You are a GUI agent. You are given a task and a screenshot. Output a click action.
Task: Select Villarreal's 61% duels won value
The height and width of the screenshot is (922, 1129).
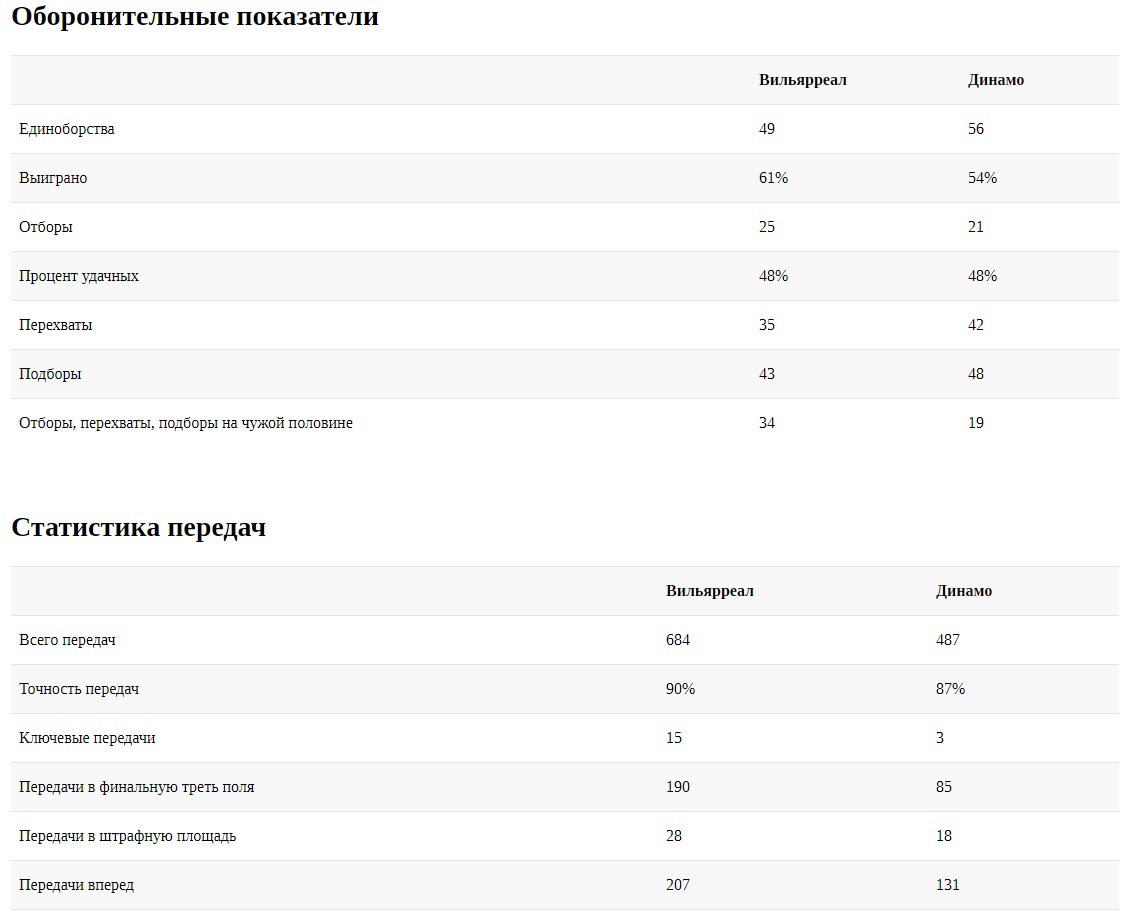[x=773, y=178]
